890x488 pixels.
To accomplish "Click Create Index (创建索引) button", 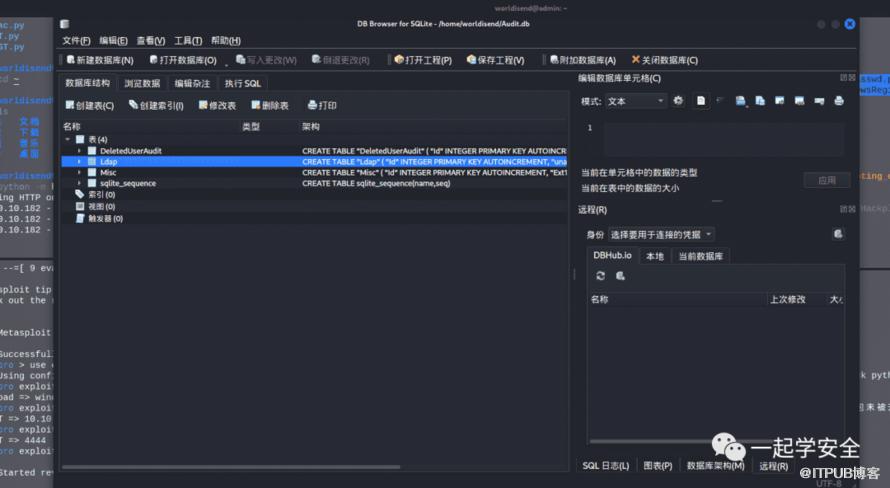I will pyautogui.click(x=156, y=106).
